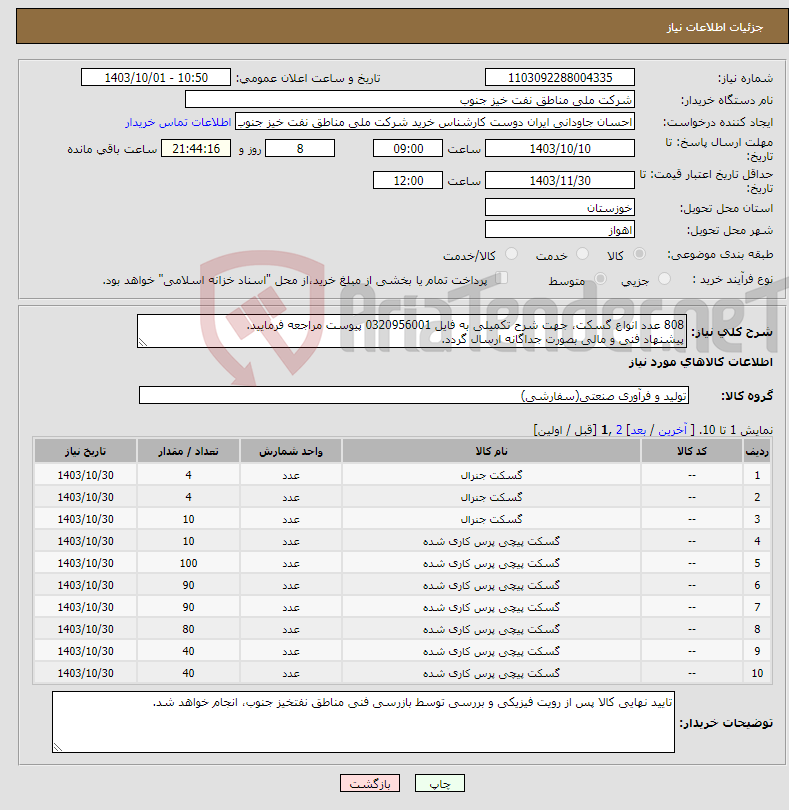
Task: Select the خدمت radio button
Action: click(x=582, y=254)
